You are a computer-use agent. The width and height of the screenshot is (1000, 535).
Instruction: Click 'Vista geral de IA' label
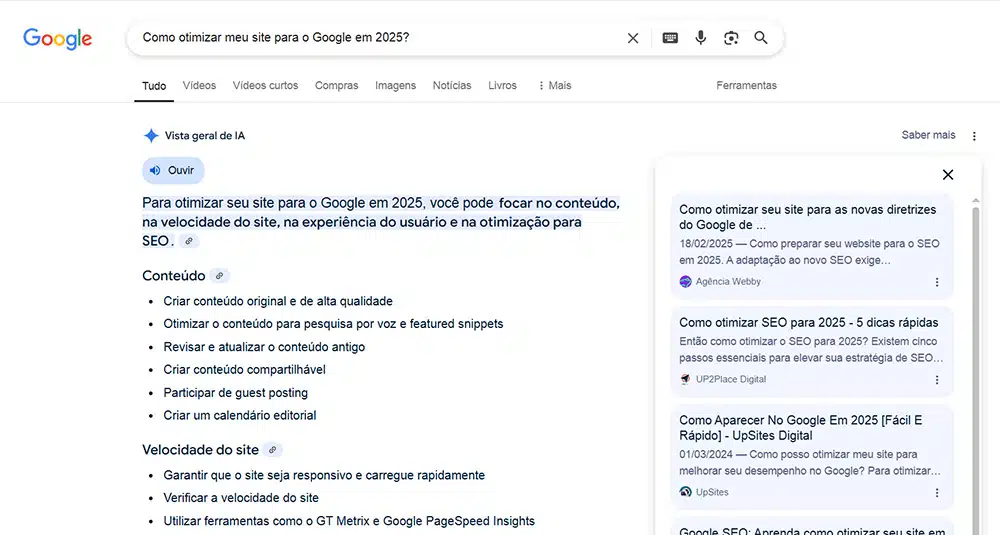coord(205,136)
